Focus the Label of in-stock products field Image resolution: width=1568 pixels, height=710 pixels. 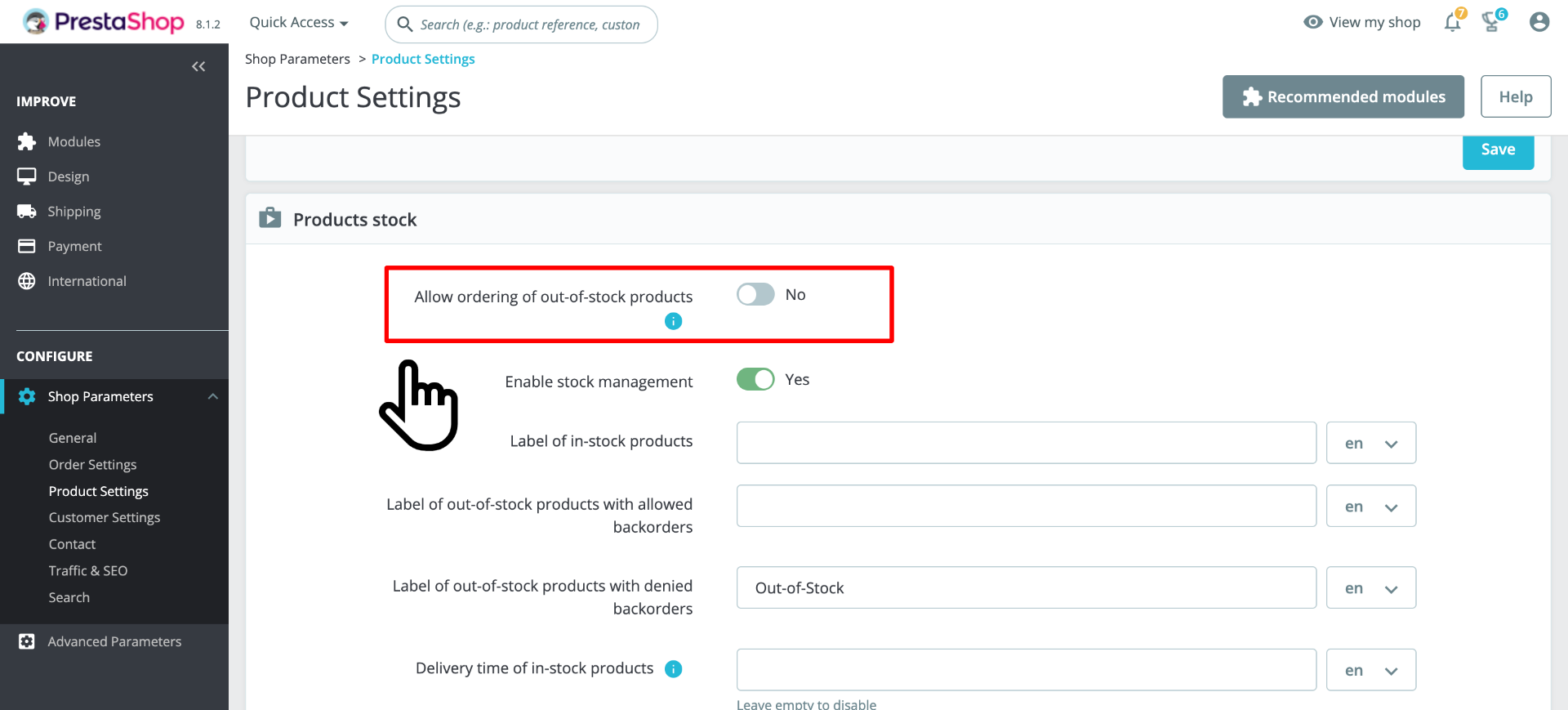1026,443
